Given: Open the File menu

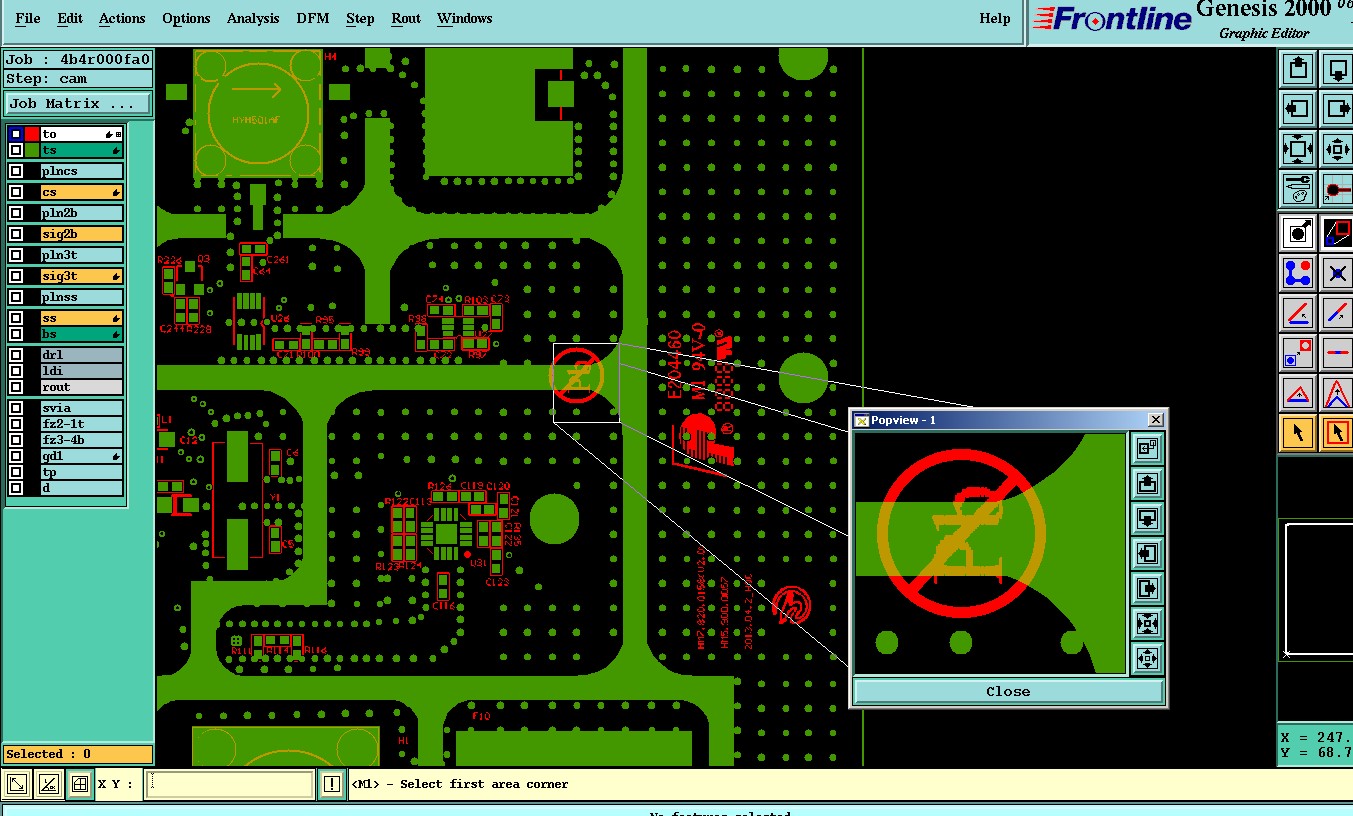Looking at the screenshot, I should (28, 18).
